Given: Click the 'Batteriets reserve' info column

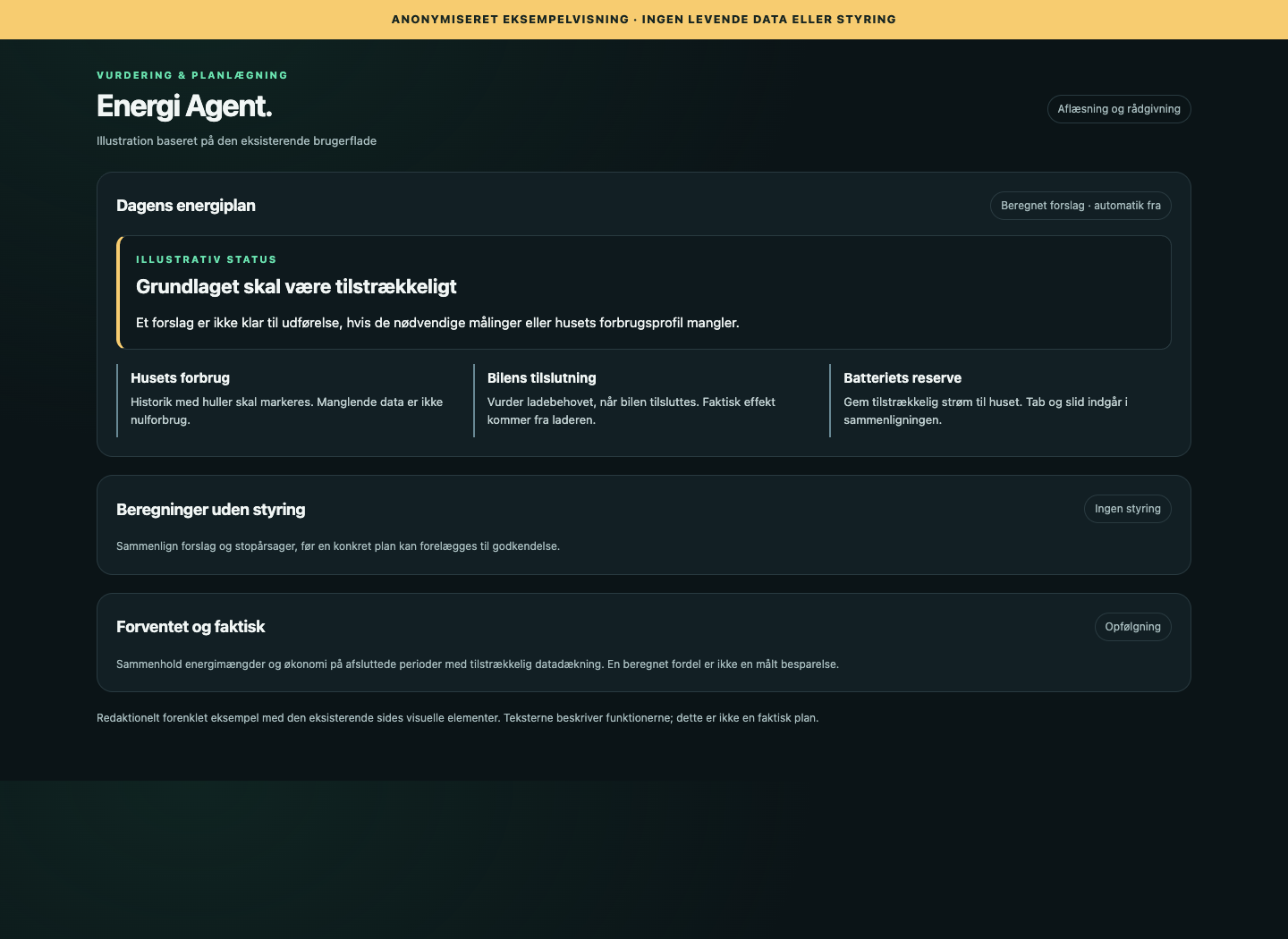Looking at the screenshot, I should pyautogui.click(x=1001, y=401).
